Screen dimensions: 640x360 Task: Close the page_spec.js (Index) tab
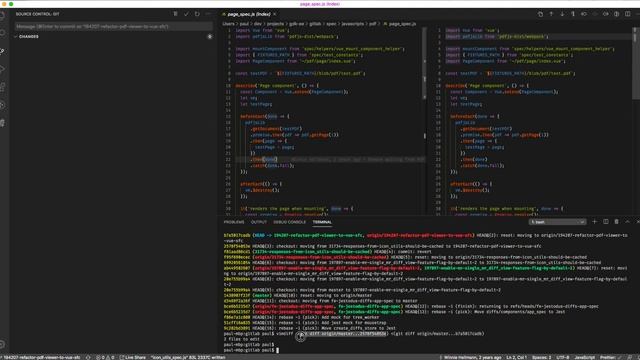[275, 14]
